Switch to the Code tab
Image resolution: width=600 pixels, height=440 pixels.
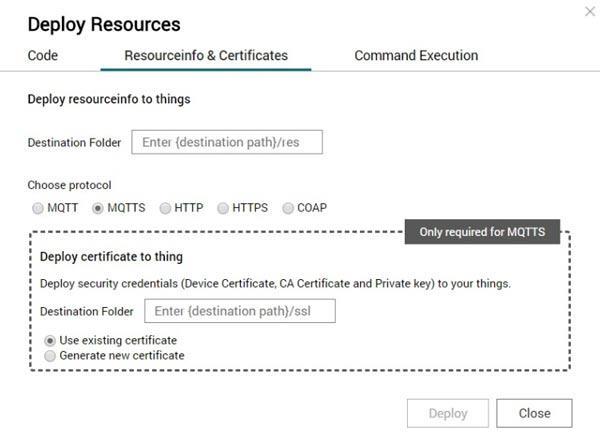point(43,56)
